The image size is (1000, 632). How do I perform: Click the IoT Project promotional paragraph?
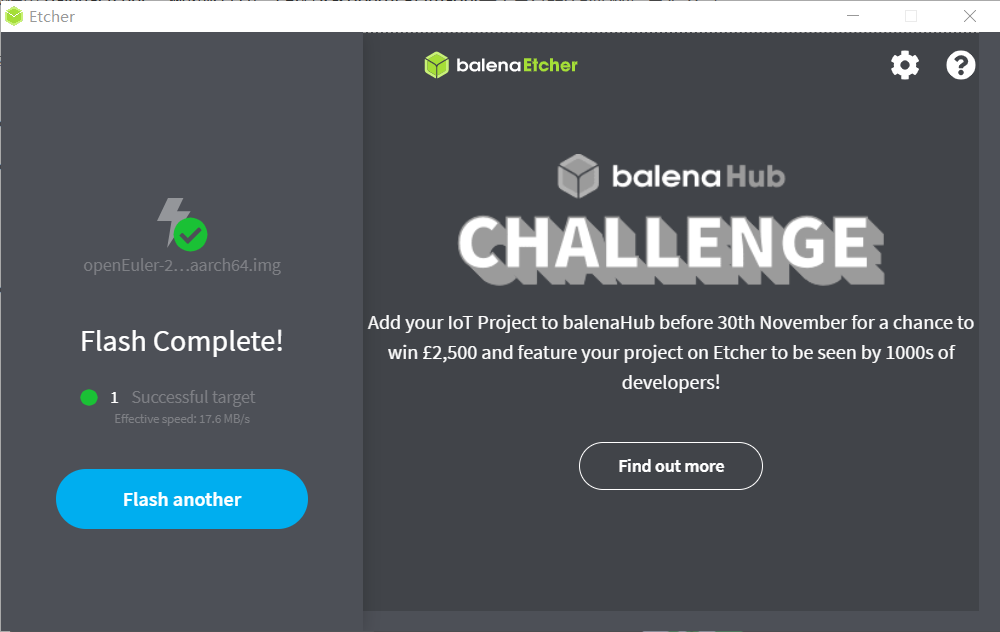click(x=671, y=353)
